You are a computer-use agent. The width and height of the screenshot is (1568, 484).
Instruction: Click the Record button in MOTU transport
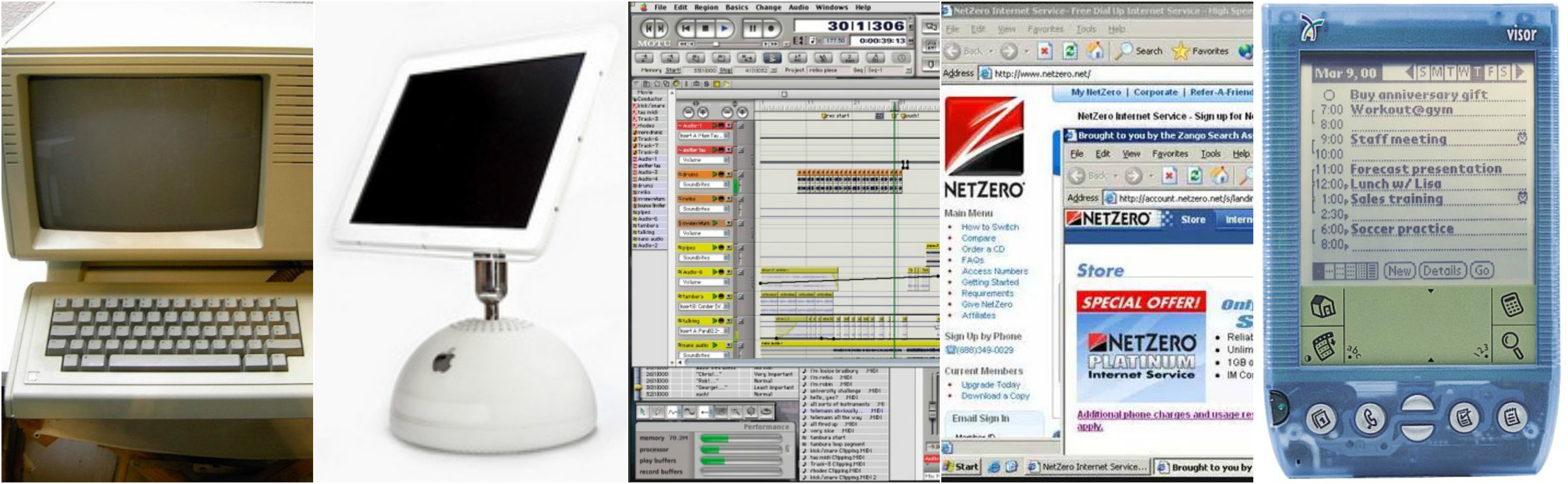(x=771, y=29)
